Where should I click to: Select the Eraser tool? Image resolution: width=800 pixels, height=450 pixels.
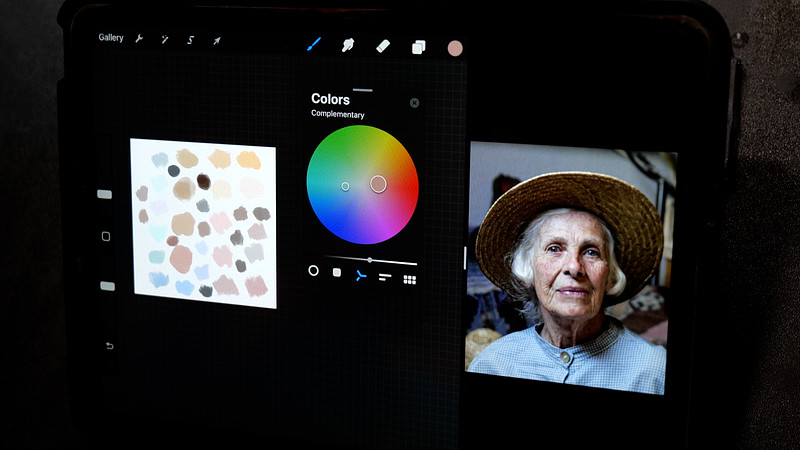click(383, 46)
